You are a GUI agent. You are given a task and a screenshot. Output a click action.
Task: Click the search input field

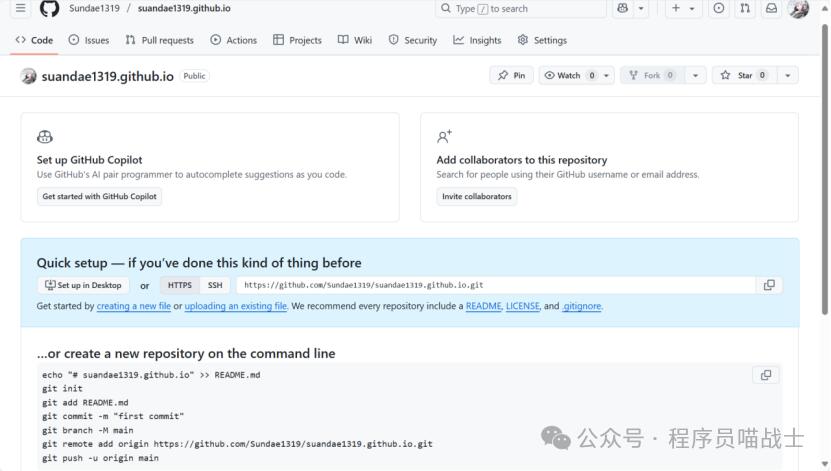[521, 8]
